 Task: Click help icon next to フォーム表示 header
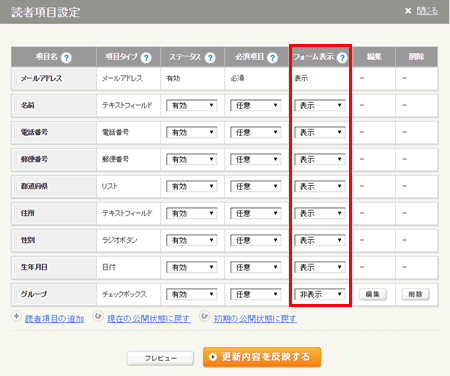(342, 58)
